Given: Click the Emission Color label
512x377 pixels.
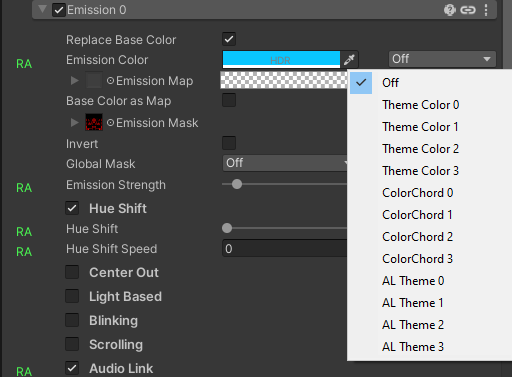Looking at the screenshot, I should 107,60.
